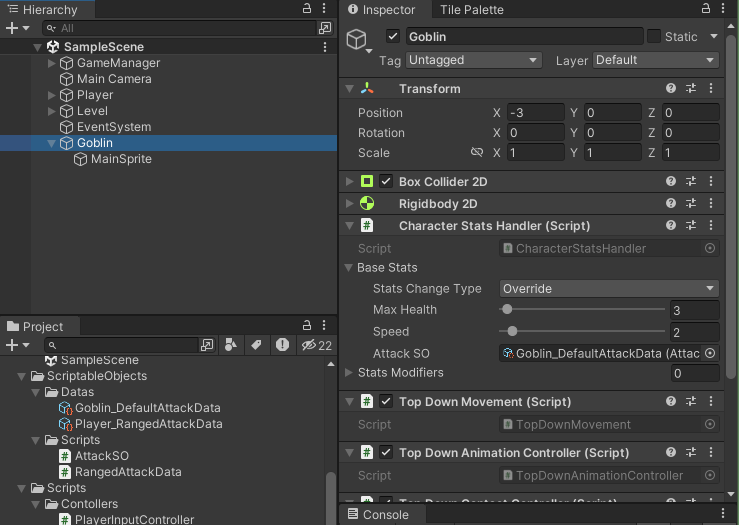The height and width of the screenshot is (525, 739).
Task: Disable the Box Collider 2D checkbox
Action: pyautogui.click(x=386, y=181)
